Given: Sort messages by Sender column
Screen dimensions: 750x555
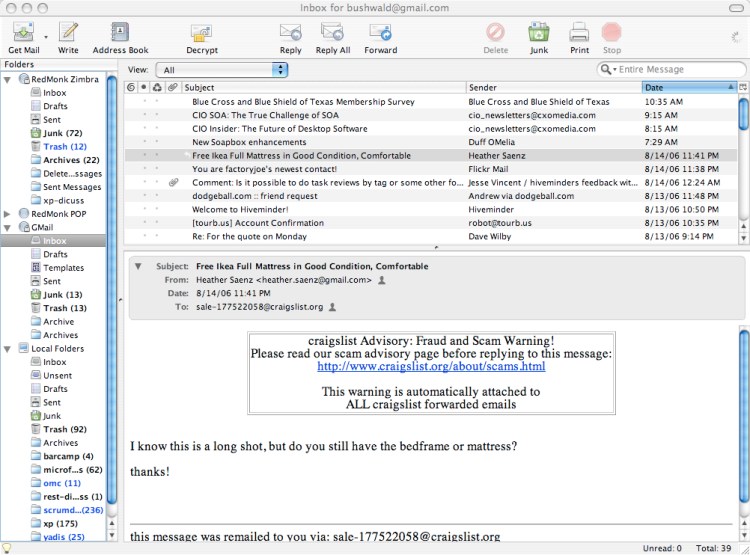Looking at the screenshot, I should coord(553,87).
